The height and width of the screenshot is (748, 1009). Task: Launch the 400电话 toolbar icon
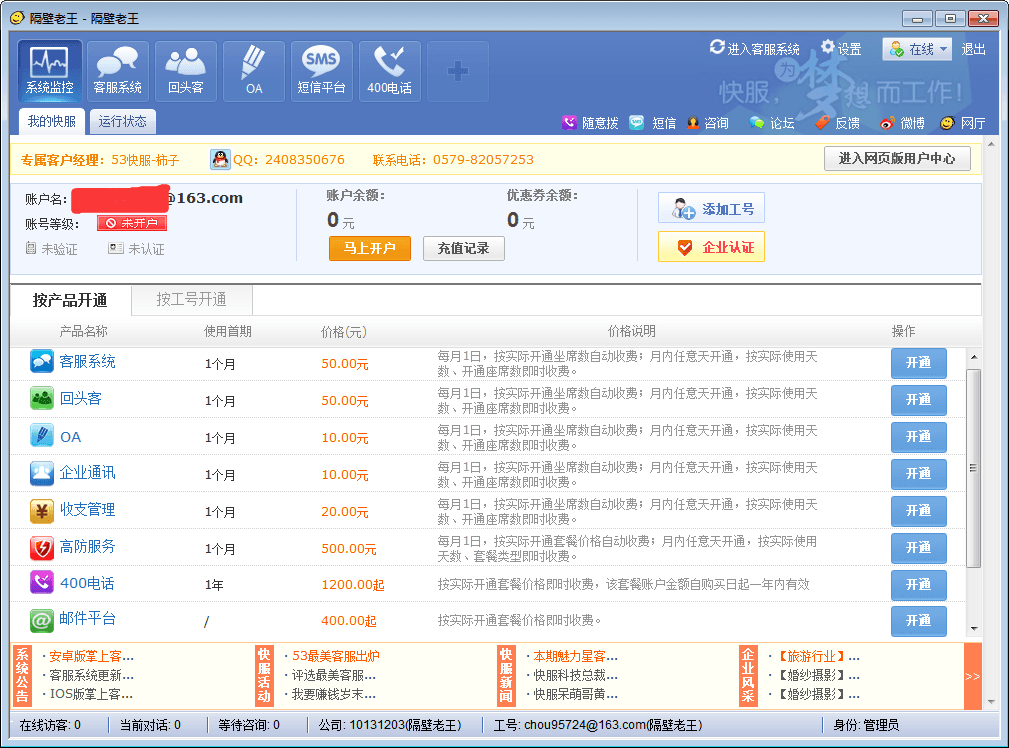[389, 70]
